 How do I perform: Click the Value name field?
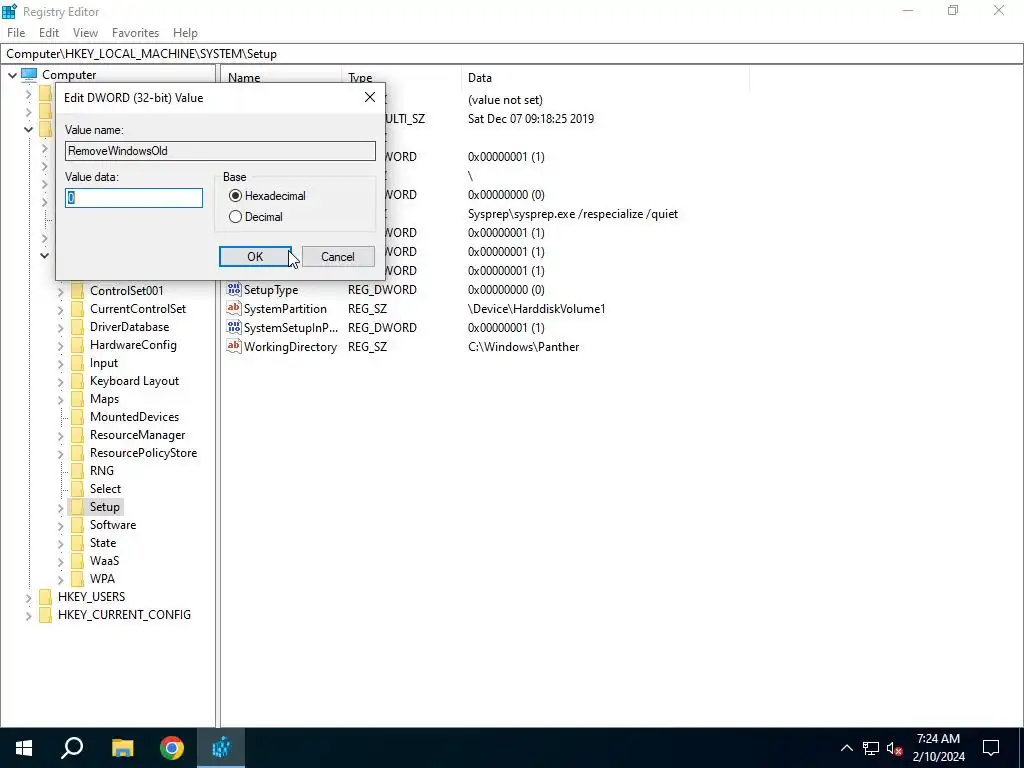220,151
